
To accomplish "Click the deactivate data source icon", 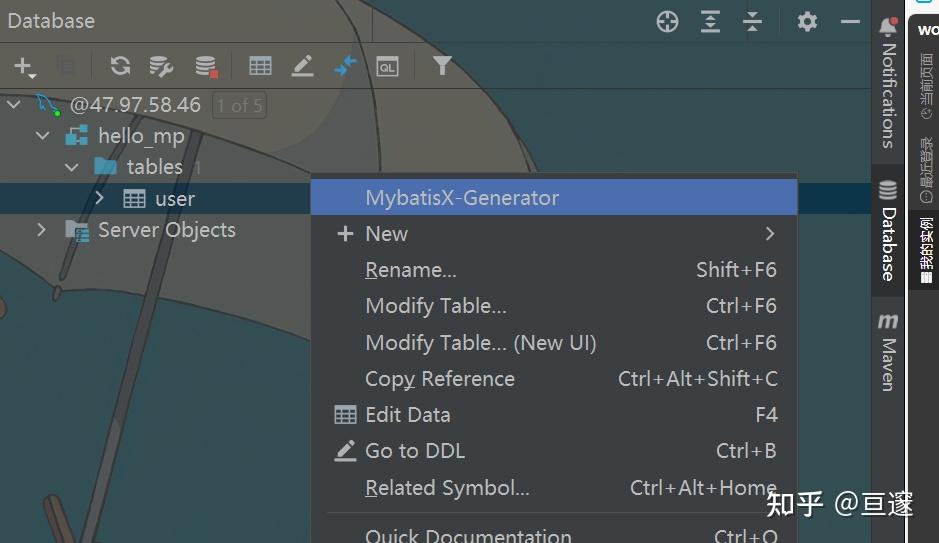I will pos(206,66).
